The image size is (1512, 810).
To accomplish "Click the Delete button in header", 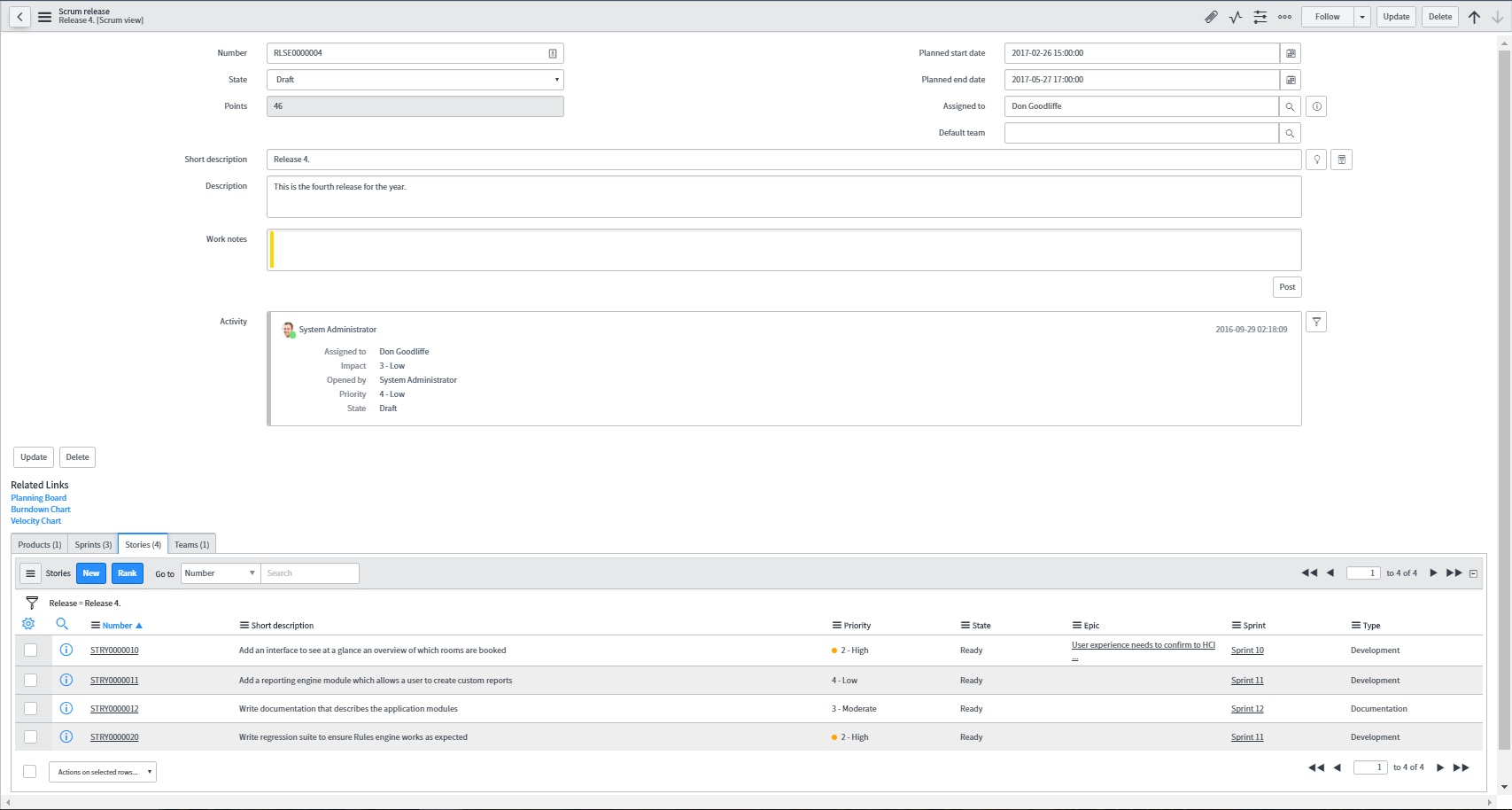I will click(x=1440, y=17).
